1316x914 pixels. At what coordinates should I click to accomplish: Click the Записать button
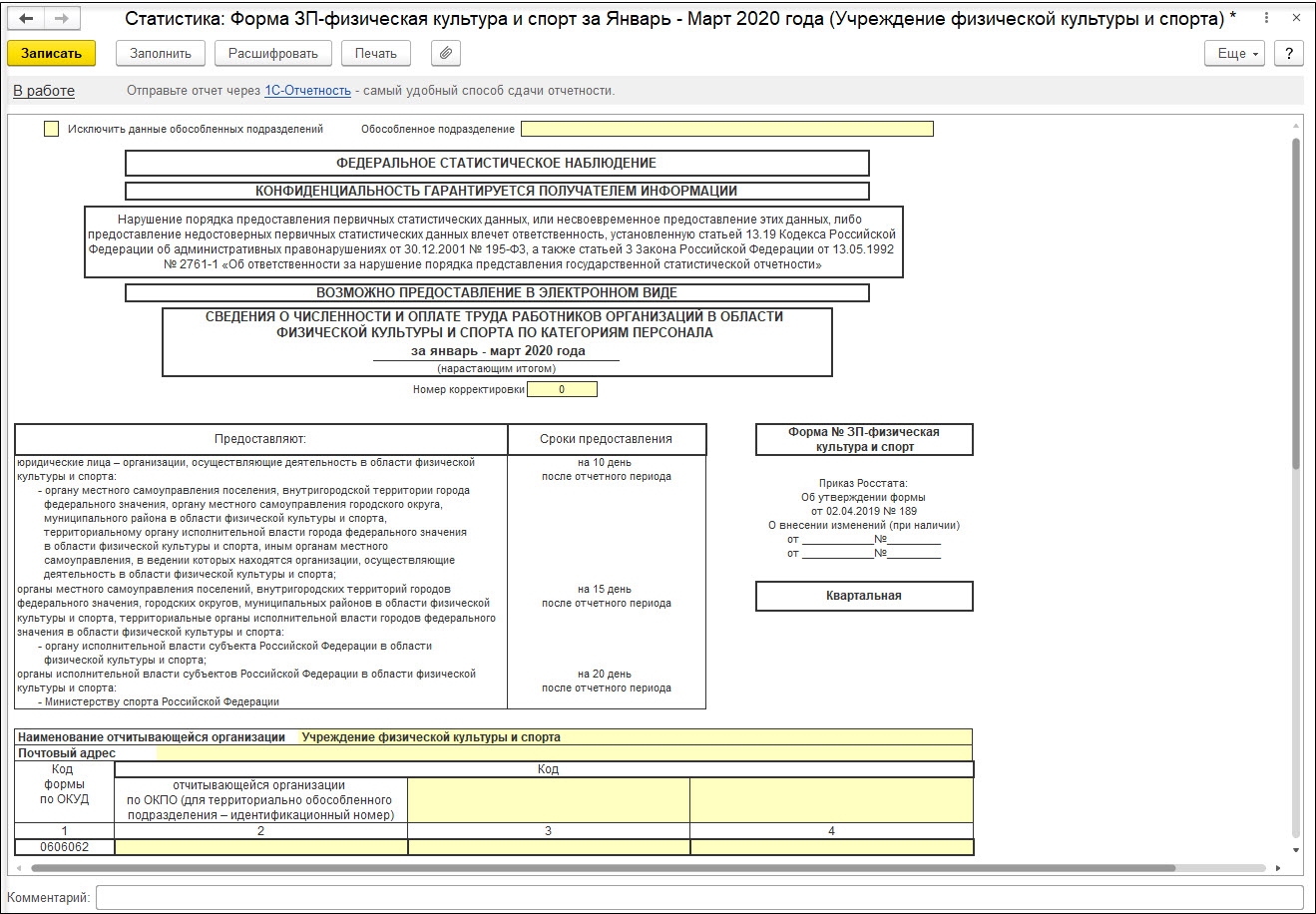pos(51,54)
